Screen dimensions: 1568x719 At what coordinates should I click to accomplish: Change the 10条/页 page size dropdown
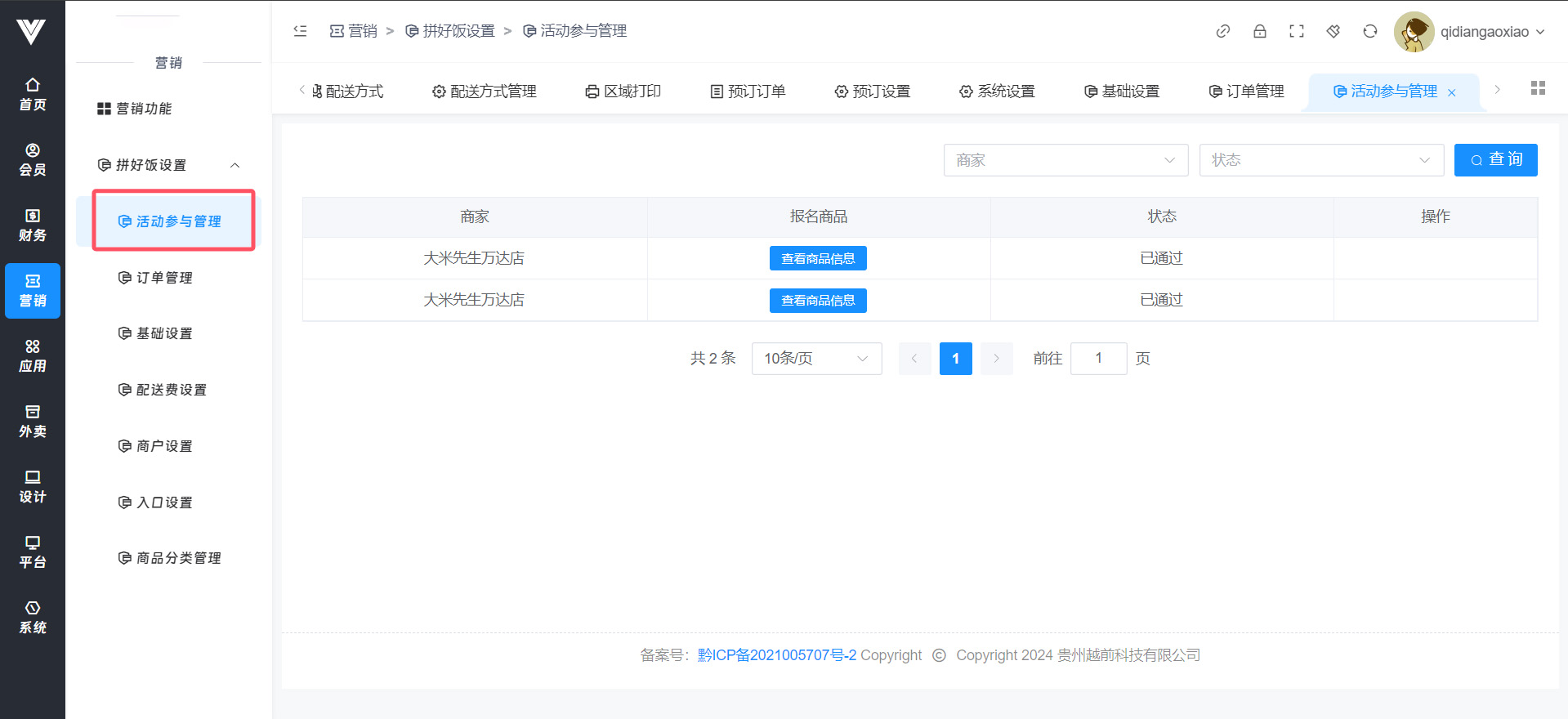815,359
